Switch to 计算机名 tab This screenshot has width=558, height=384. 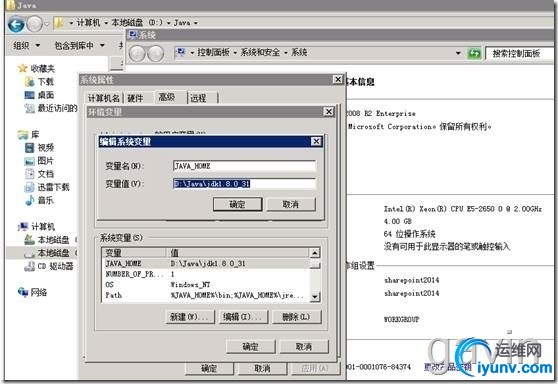point(104,98)
